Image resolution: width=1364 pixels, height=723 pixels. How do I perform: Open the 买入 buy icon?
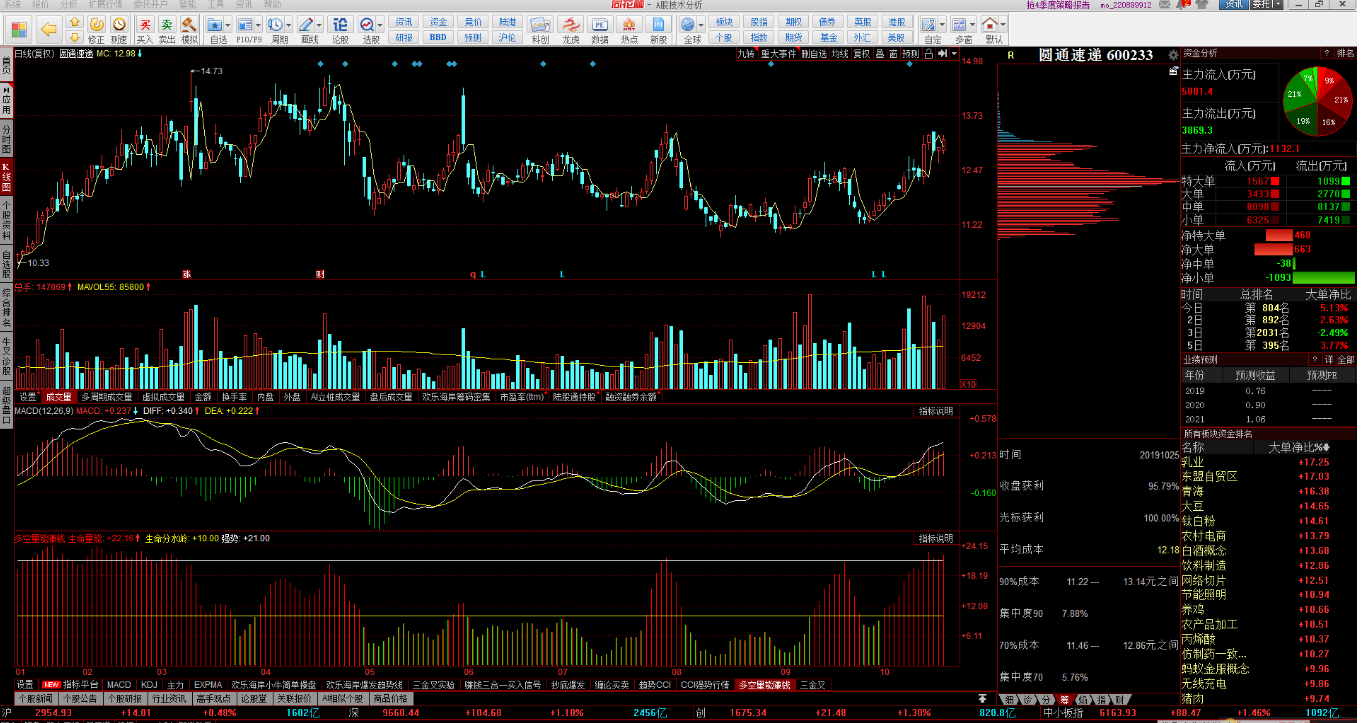[x=145, y=24]
